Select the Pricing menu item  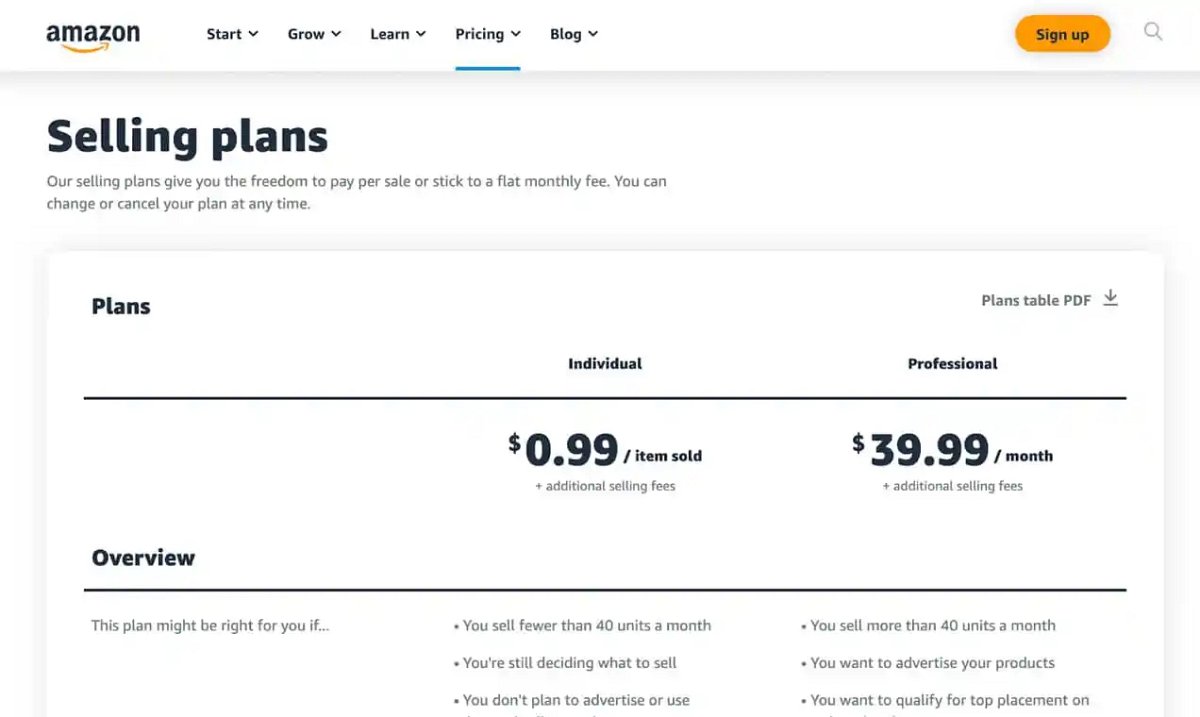[x=480, y=33]
